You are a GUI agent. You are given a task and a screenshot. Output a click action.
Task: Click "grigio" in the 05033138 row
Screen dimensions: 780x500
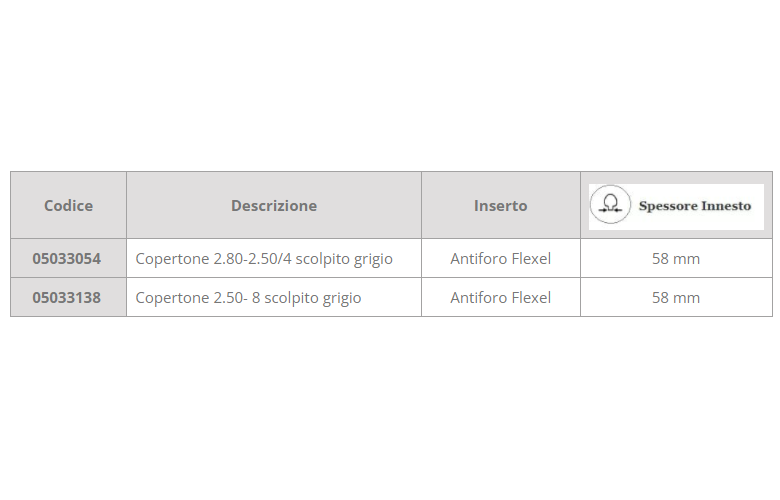tap(342, 298)
